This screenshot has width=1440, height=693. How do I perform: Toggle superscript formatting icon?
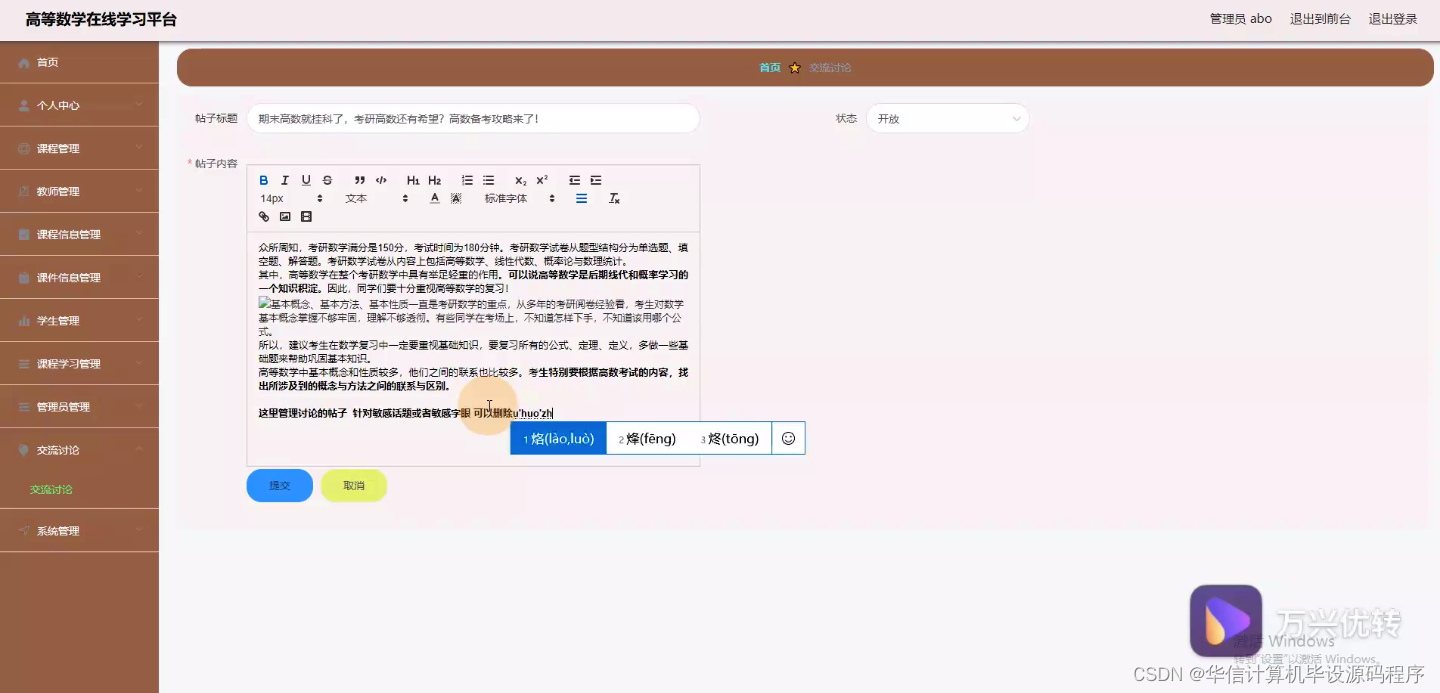point(542,180)
